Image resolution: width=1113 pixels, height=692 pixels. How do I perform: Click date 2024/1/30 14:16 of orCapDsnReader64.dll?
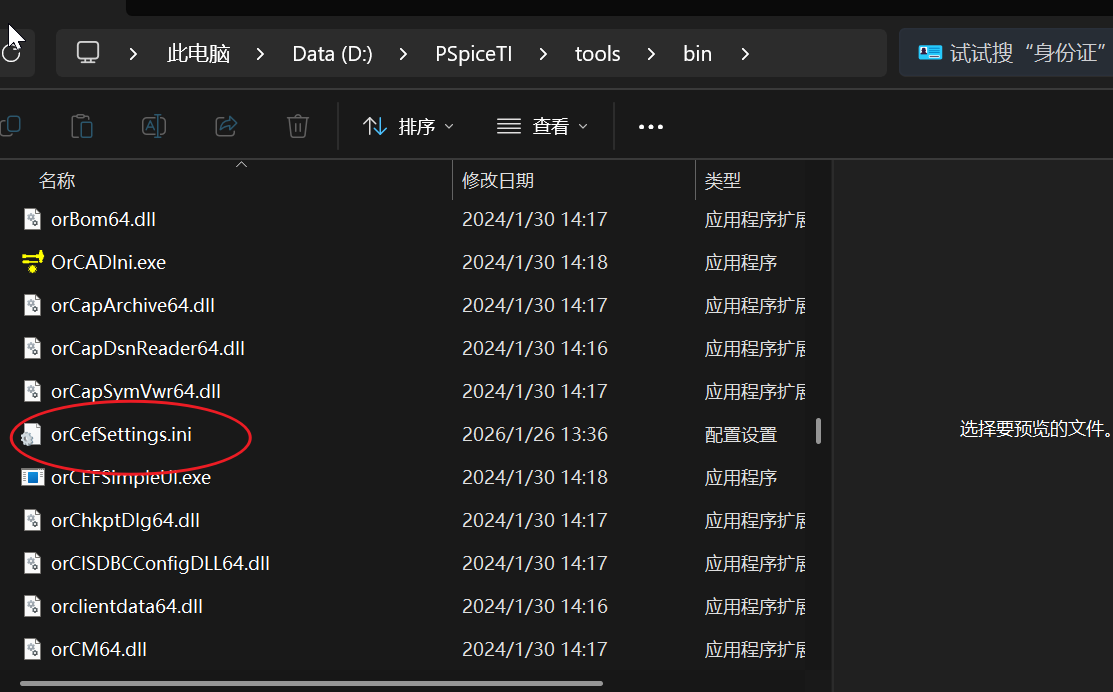(534, 348)
